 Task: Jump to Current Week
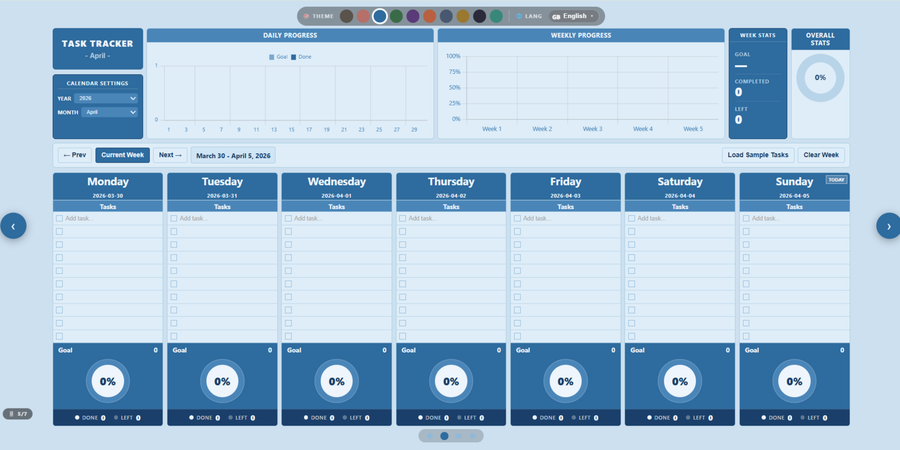123,155
